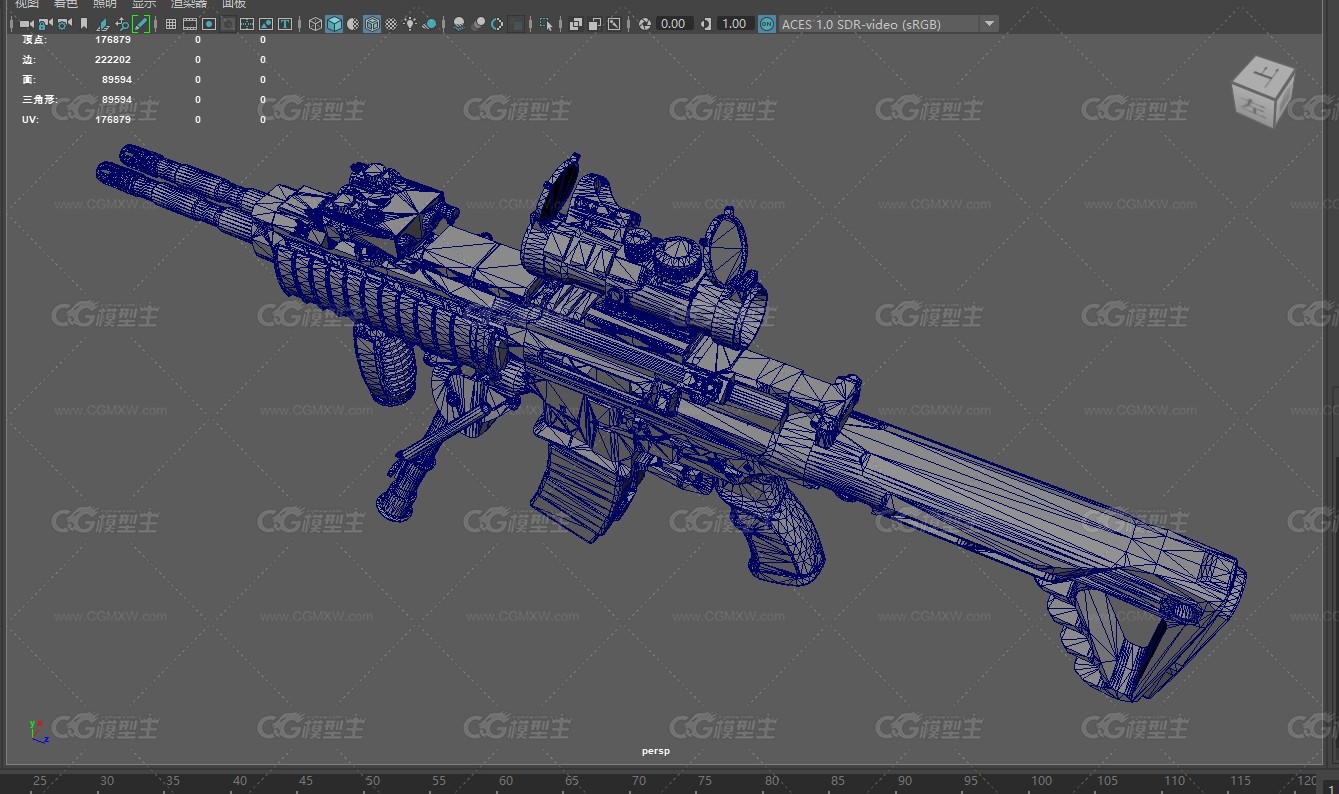Screen dimensions: 1339x794
Task: Click the X-Ray Active Components icon
Action: [595, 24]
